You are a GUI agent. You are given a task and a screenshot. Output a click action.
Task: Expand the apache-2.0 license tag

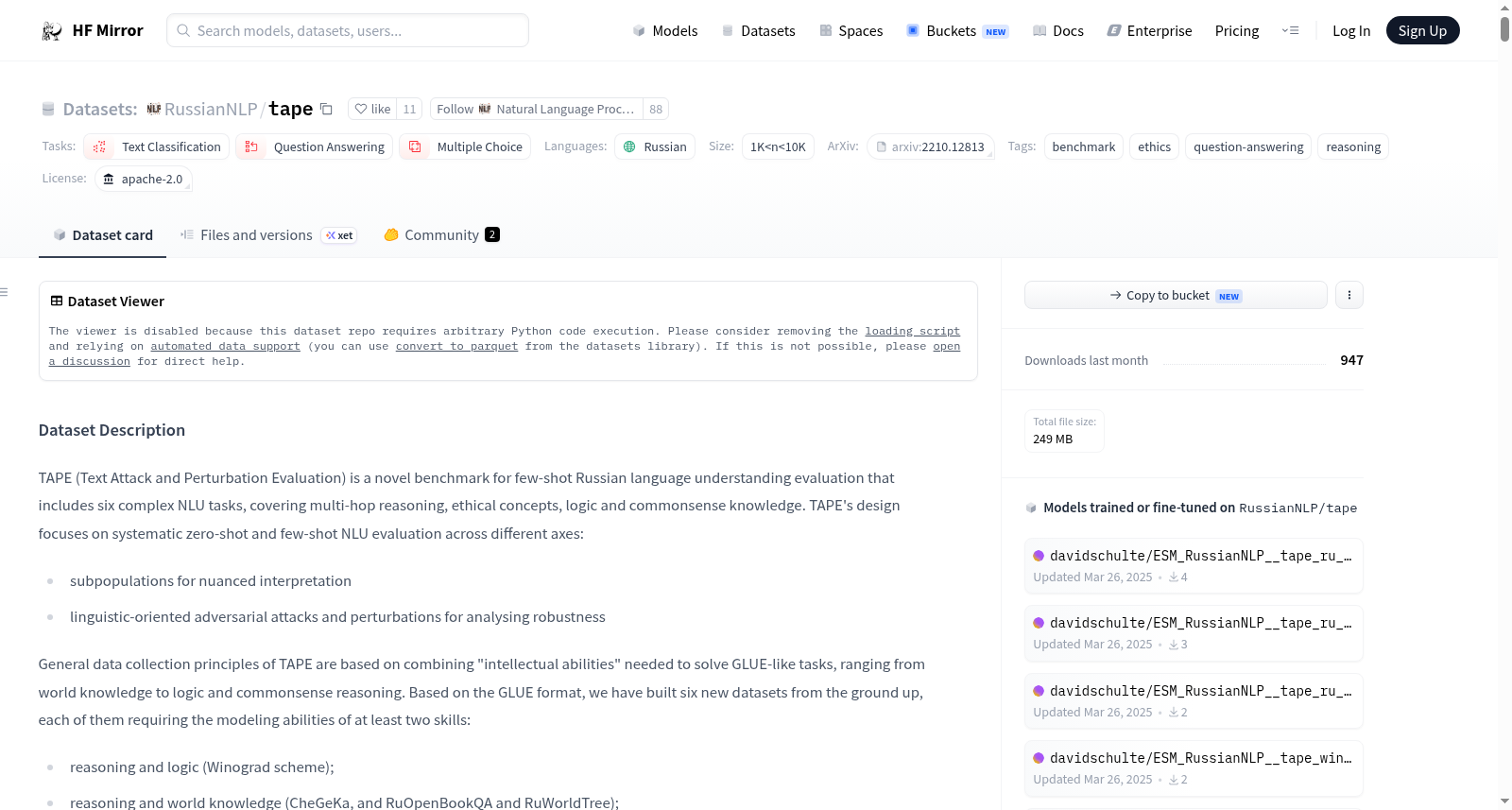pyautogui.click(x=144, y=179)
